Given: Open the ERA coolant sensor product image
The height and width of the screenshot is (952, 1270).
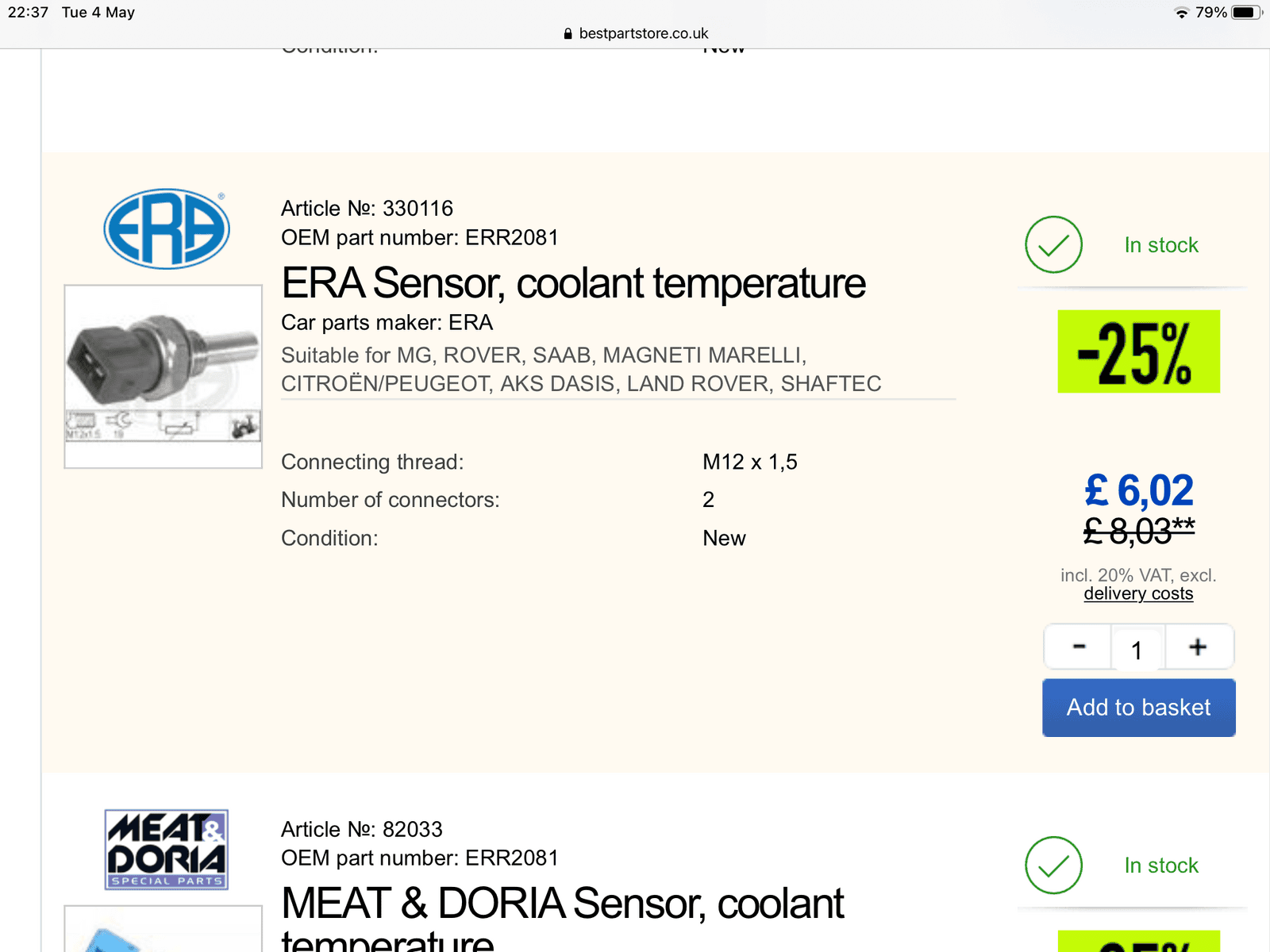Looking at the screenshot, I should [x=164, y=377].
